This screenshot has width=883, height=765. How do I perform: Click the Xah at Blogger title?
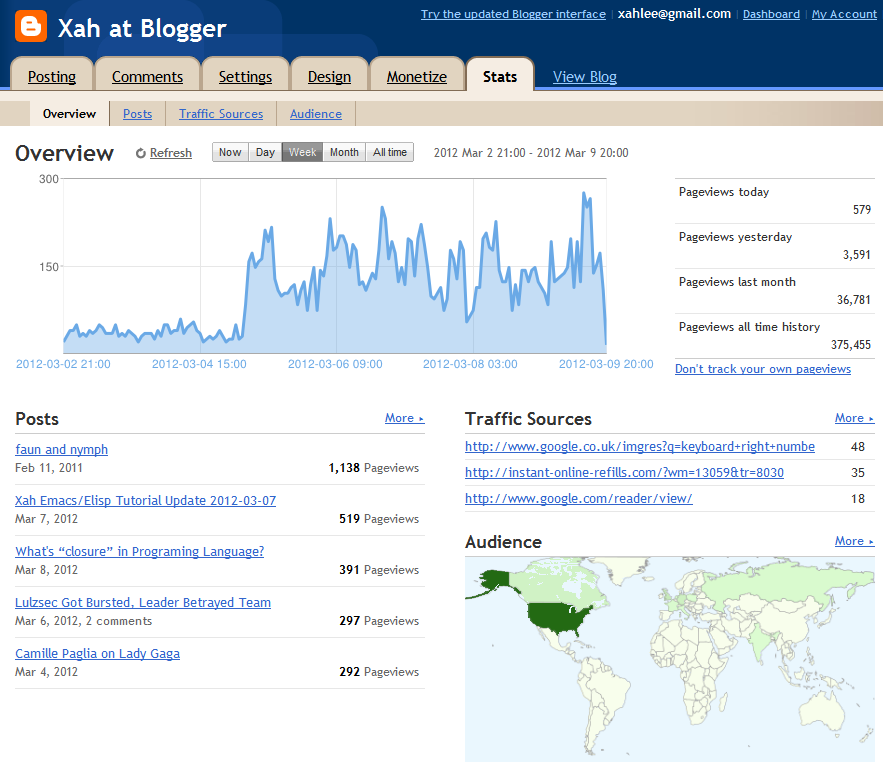click(142, 28)
